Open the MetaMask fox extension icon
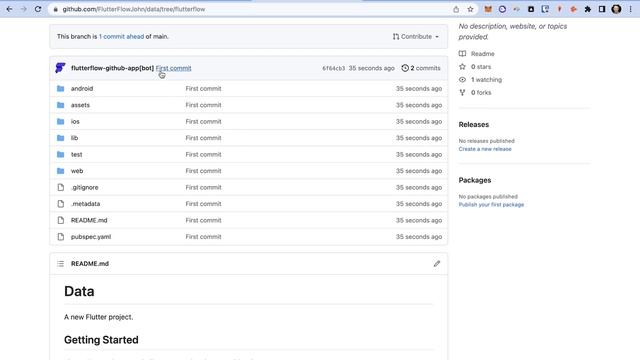 pyautogui.click(x=488, y=9)
